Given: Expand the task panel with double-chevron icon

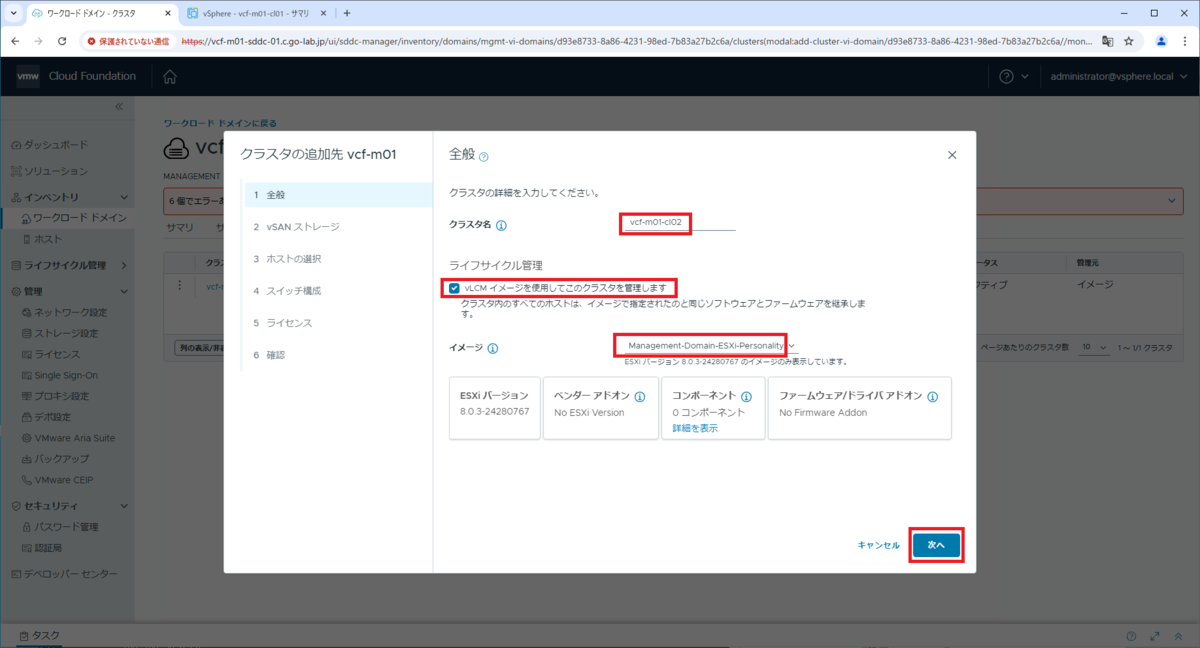Looking at the screenshot, I should pyautogui.click(x=1178, y=636).
